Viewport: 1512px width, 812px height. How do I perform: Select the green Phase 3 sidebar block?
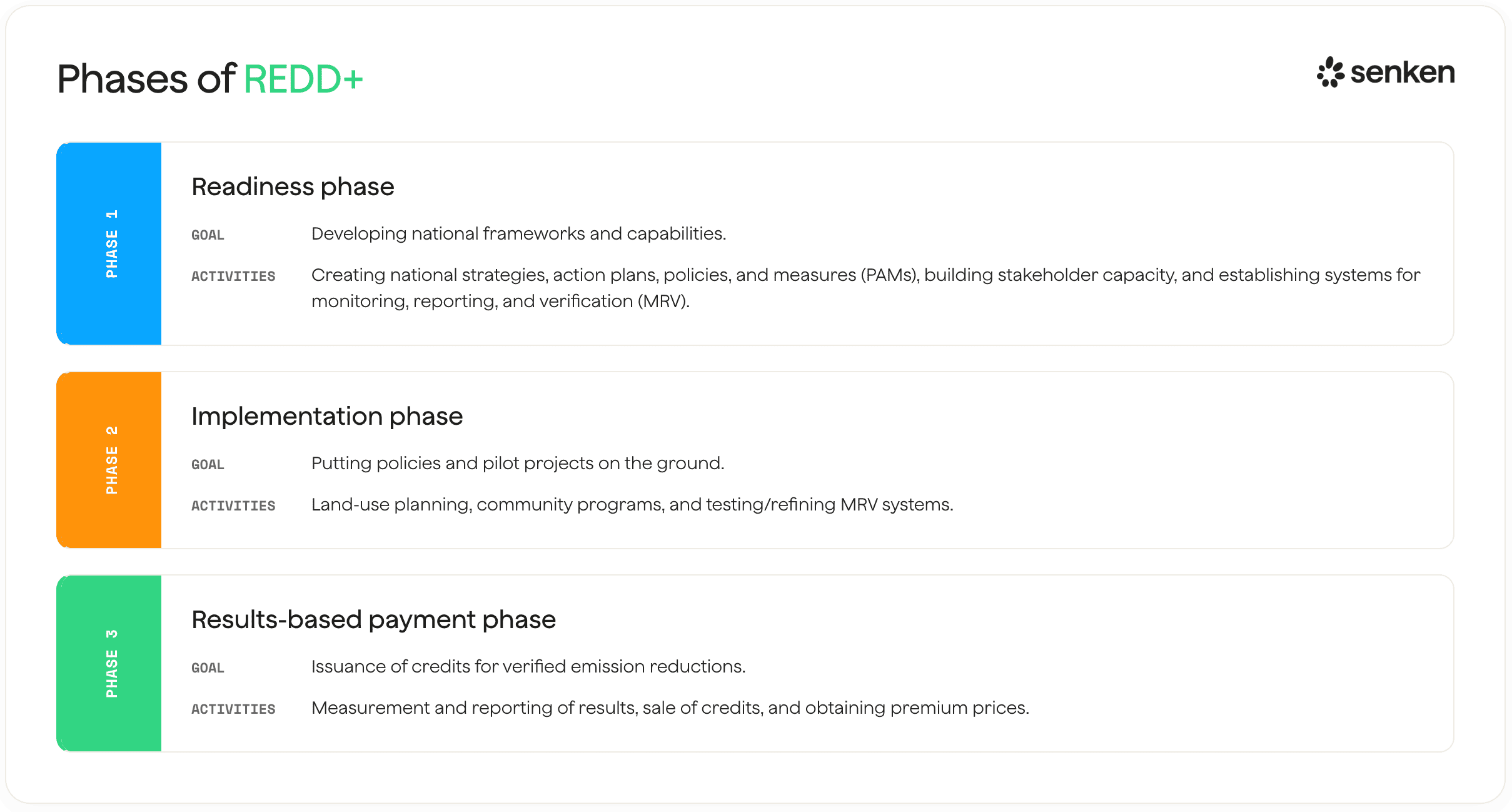[x=109, y=663]
